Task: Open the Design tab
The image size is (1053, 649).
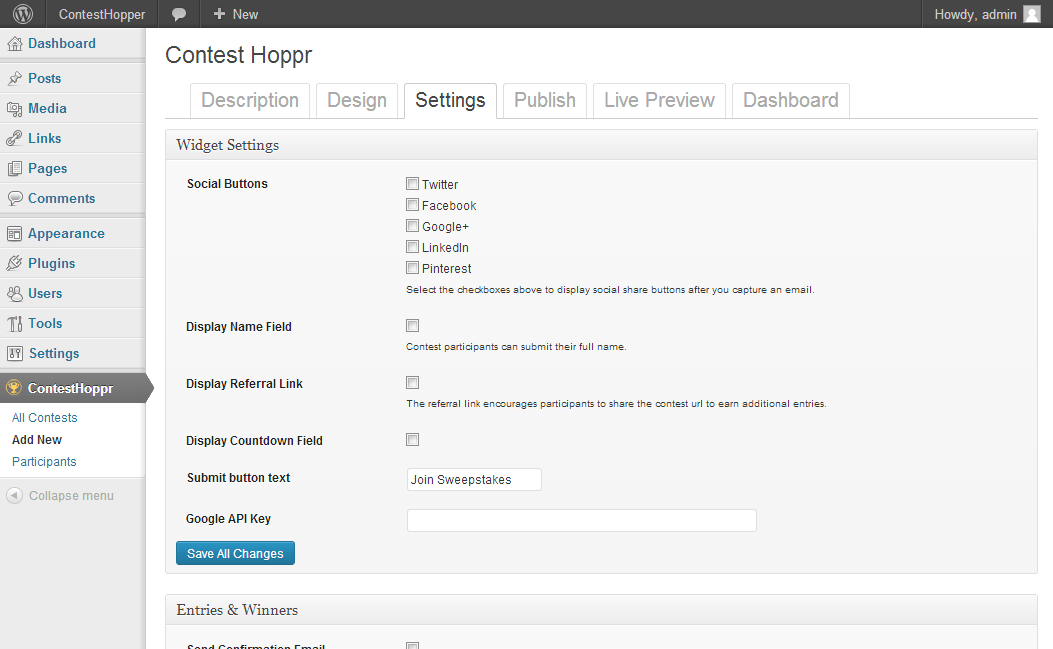Action: [357, 101]
